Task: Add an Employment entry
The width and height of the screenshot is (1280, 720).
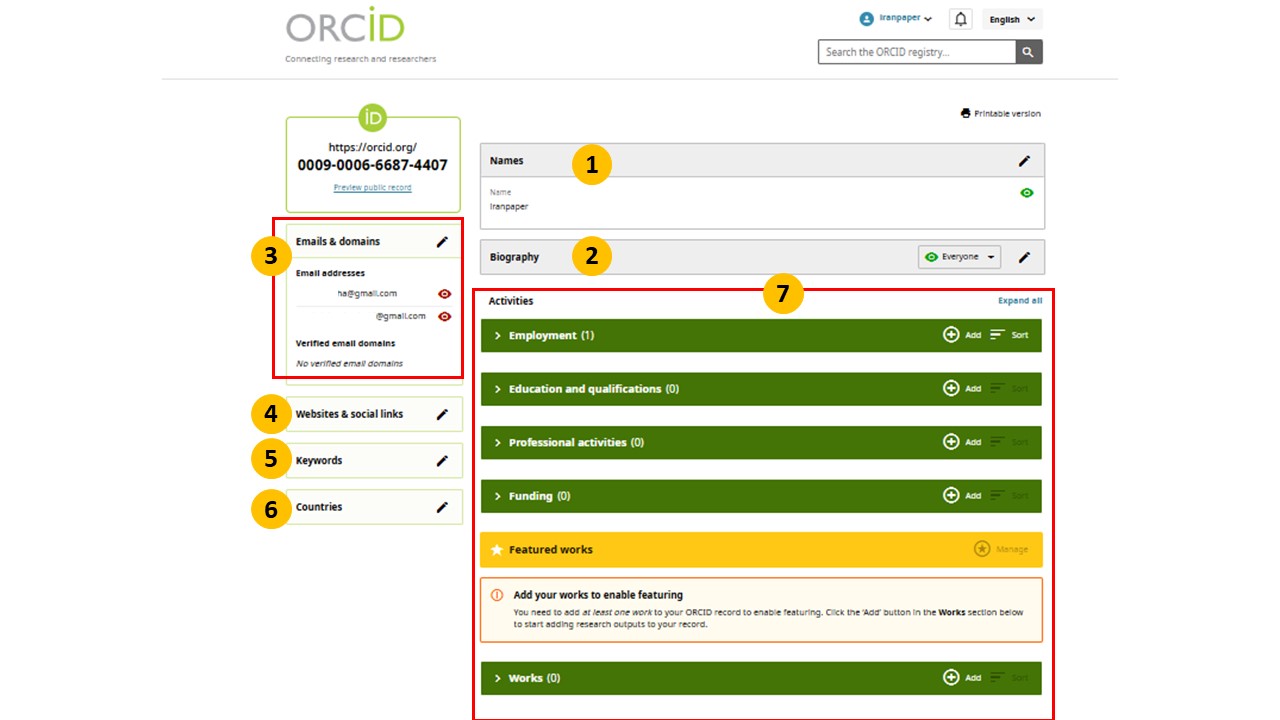Action: click(962, 335)
